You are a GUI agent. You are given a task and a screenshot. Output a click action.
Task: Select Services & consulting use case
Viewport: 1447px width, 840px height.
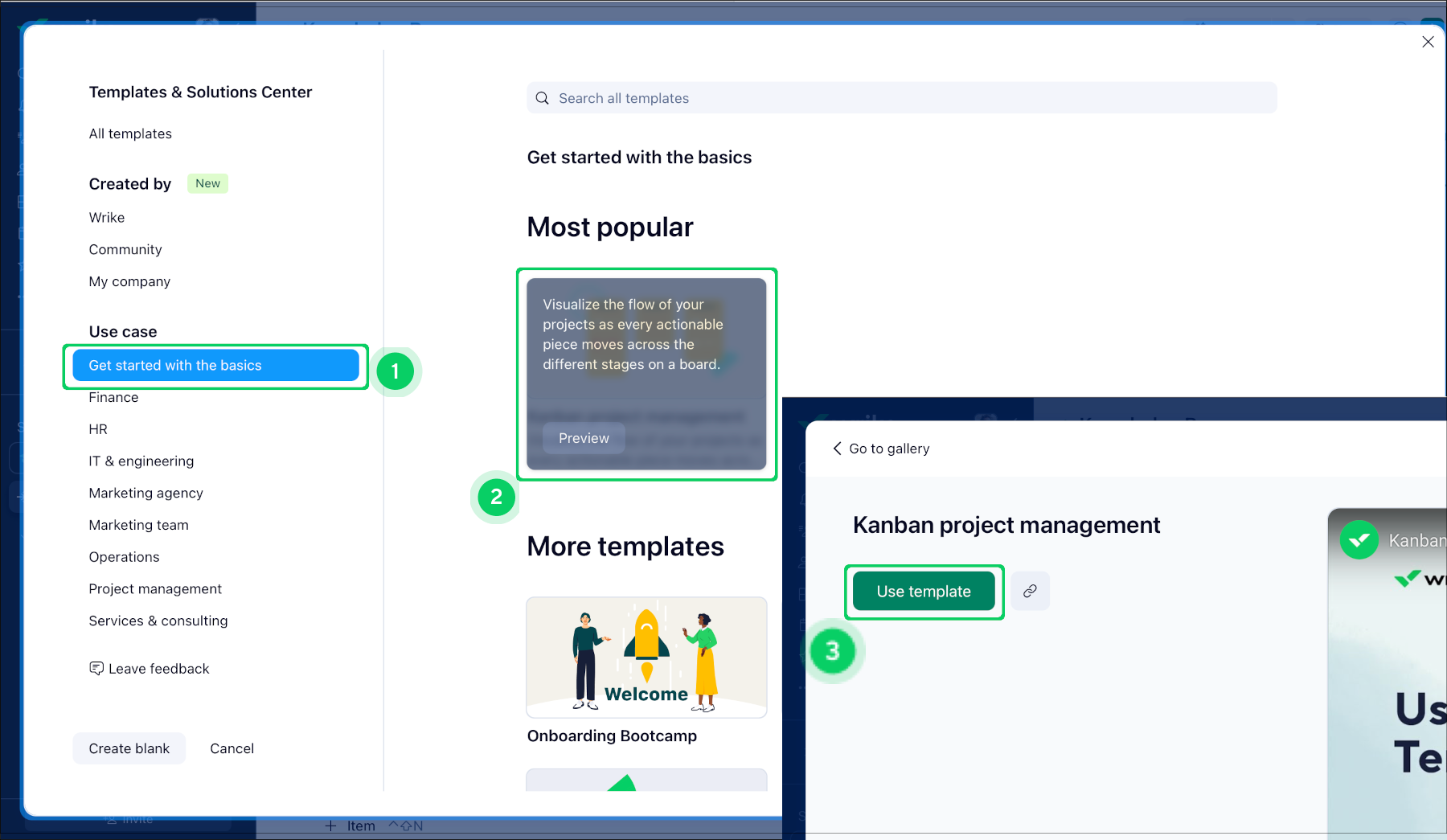coord(158,621)
